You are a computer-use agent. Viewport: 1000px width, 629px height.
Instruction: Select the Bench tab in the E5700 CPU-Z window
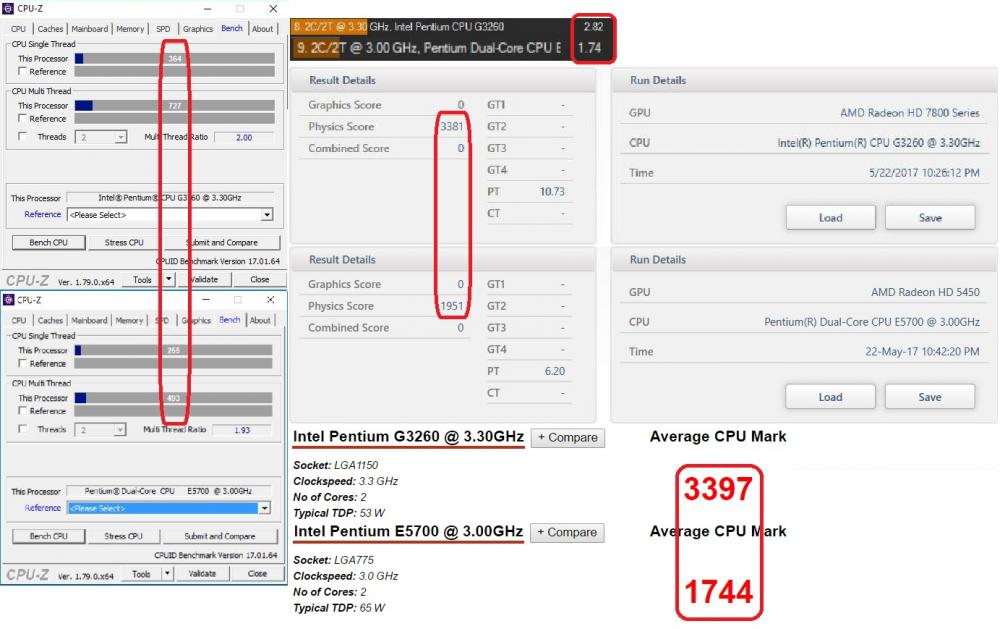click(230, 320)
